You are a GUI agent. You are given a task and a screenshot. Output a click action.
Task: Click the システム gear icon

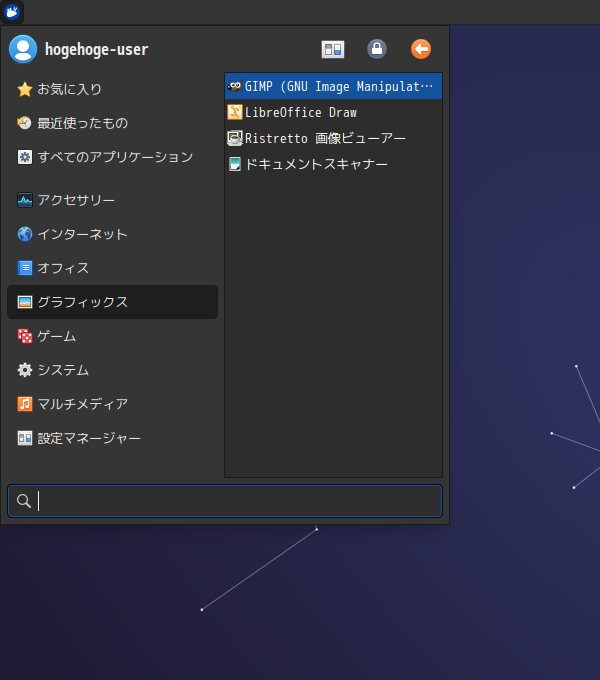pos(25,370)
